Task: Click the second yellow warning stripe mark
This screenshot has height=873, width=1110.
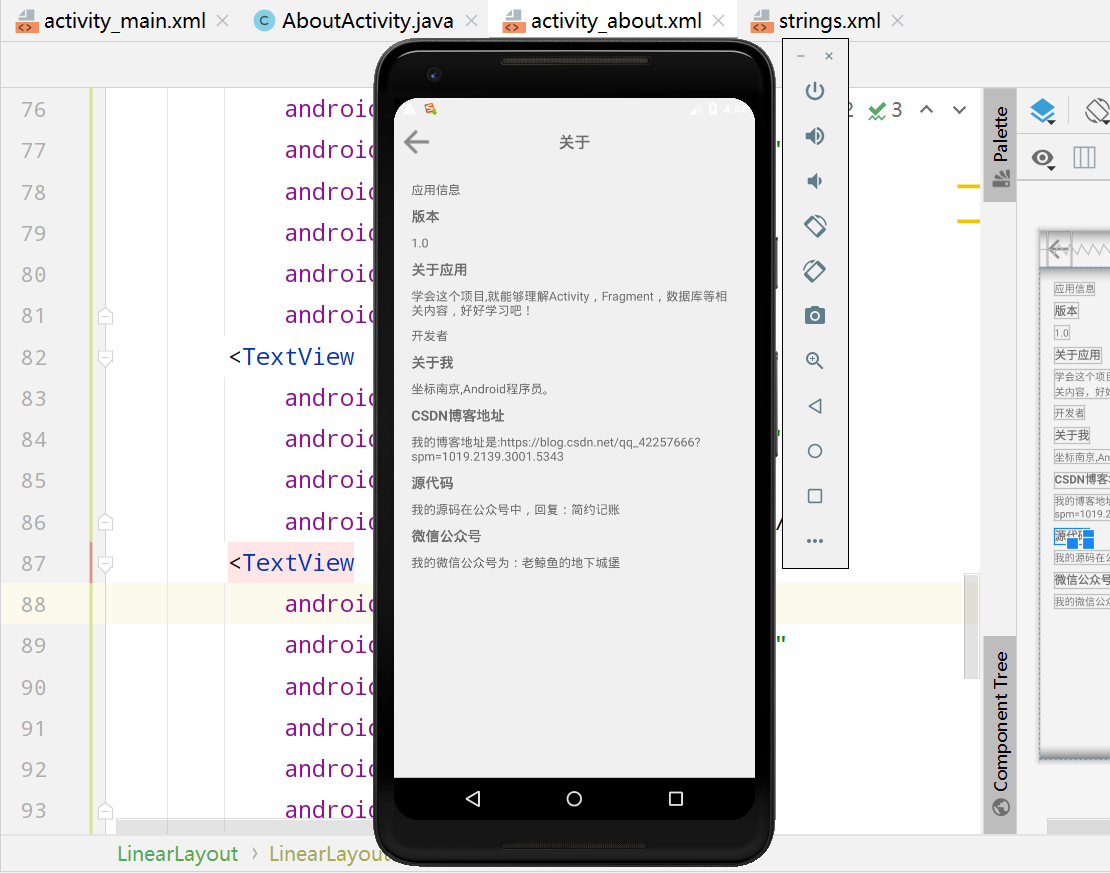Action: click(x=968, y=222)
